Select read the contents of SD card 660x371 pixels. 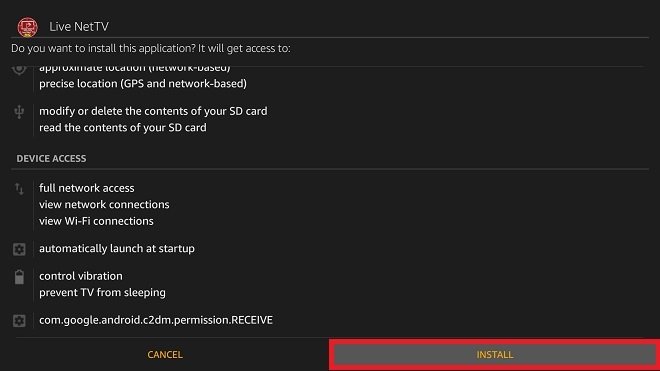coord(123,128)
